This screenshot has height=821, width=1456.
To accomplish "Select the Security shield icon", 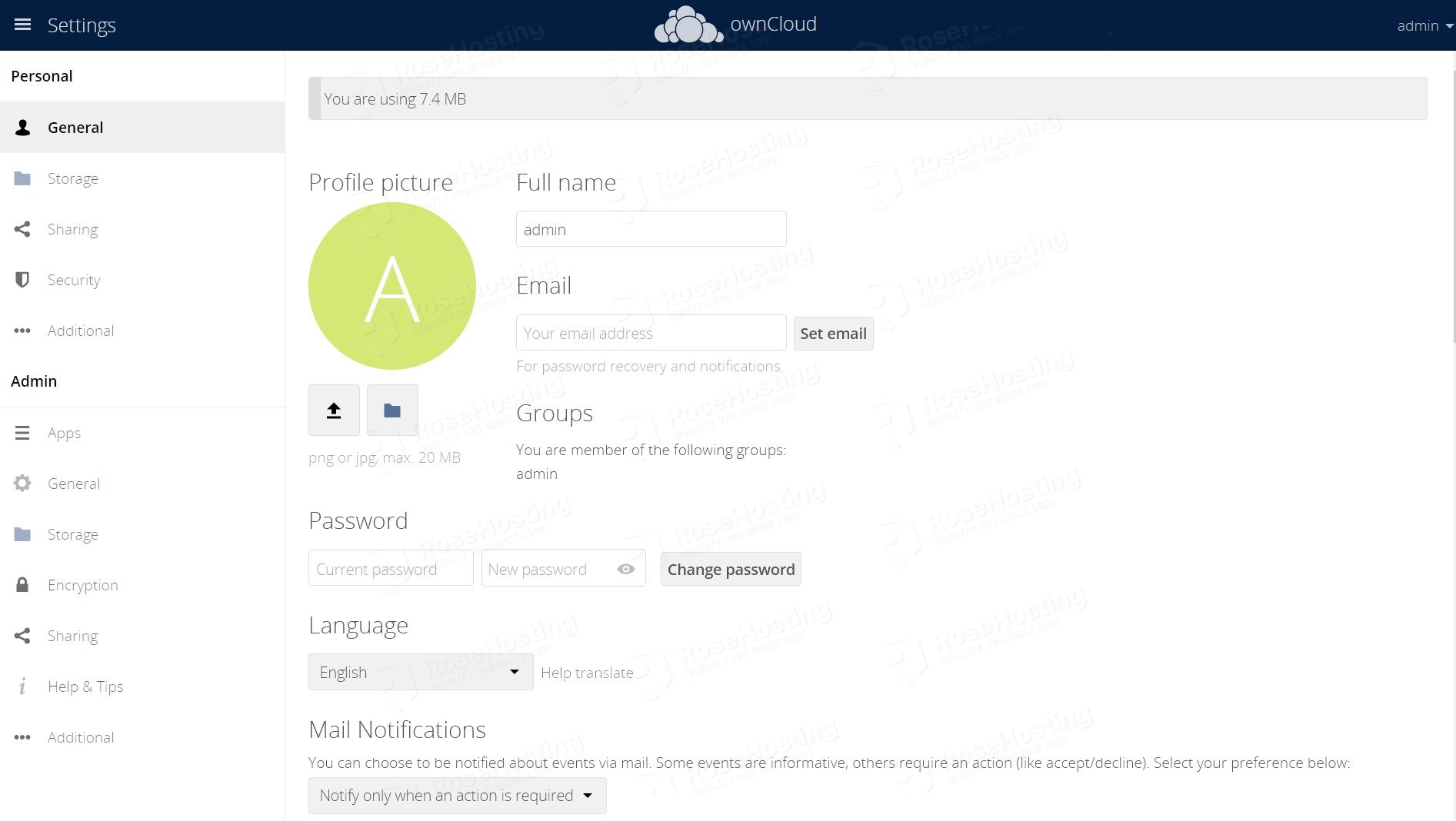I will (x=22, y=279).
